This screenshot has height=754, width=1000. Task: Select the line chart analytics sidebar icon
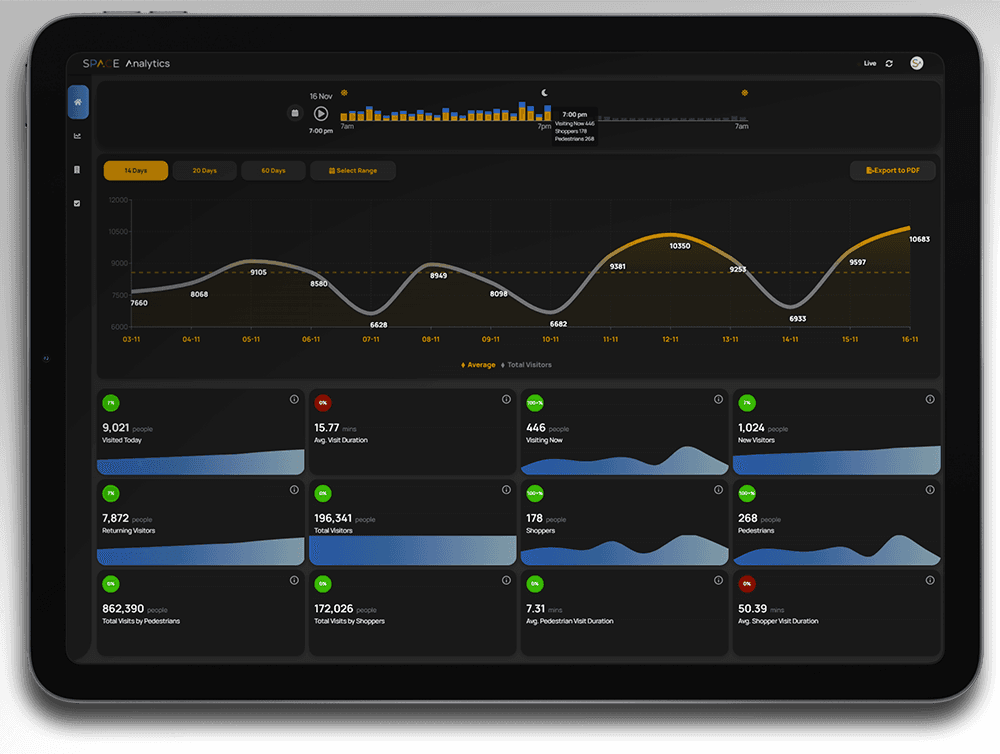click(78, 136)
